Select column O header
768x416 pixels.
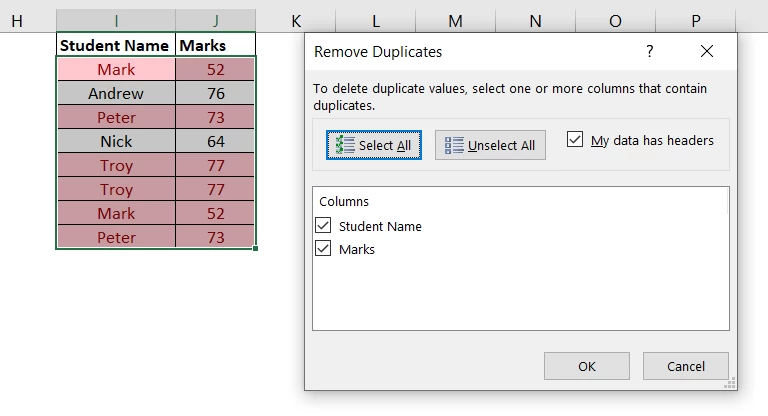coord(615,21)
